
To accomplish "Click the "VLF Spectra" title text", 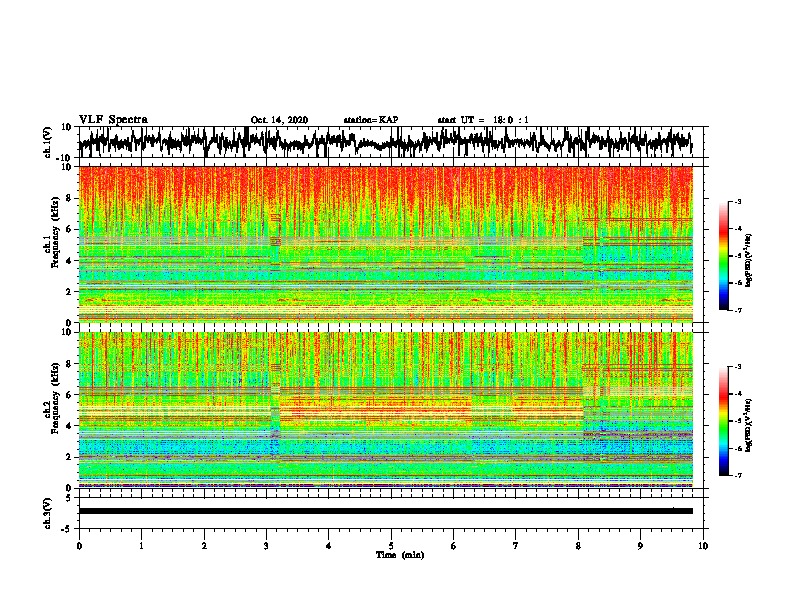I will (x=113, y=120).
